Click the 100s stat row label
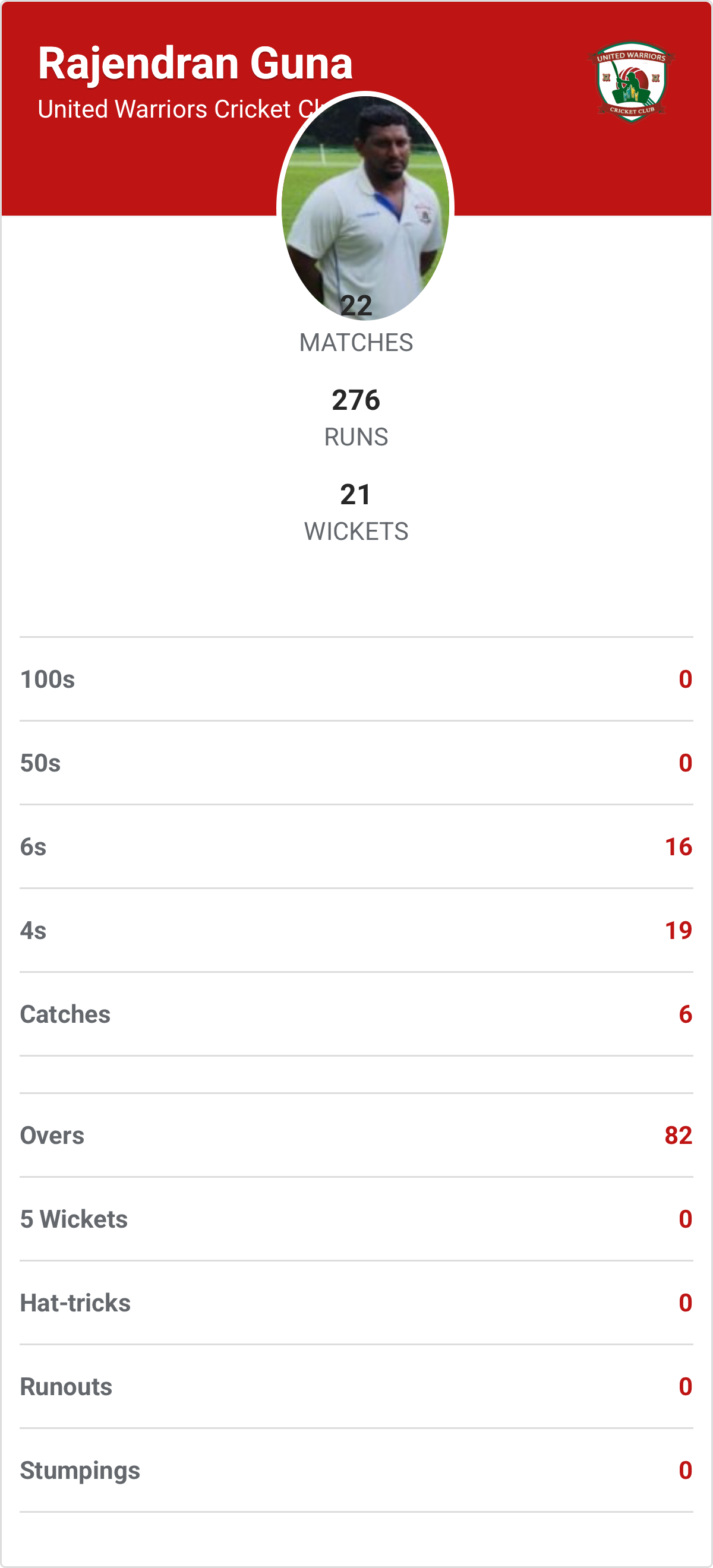This screenshot has height=1568, width=713. click(48, 679)
